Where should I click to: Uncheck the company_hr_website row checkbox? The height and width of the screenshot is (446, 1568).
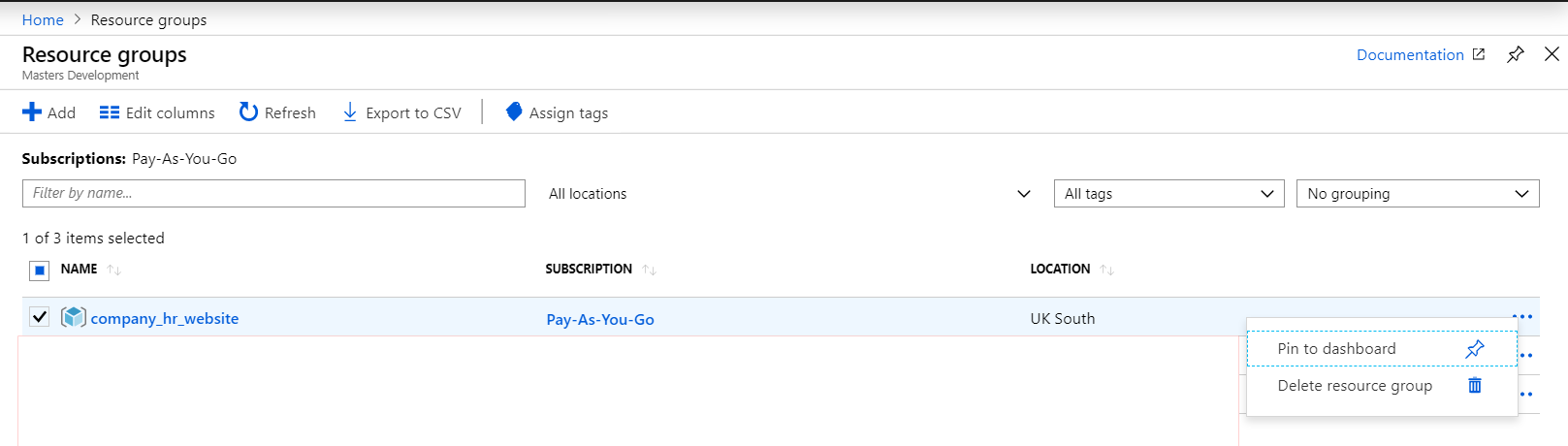(x=39, y=317)
